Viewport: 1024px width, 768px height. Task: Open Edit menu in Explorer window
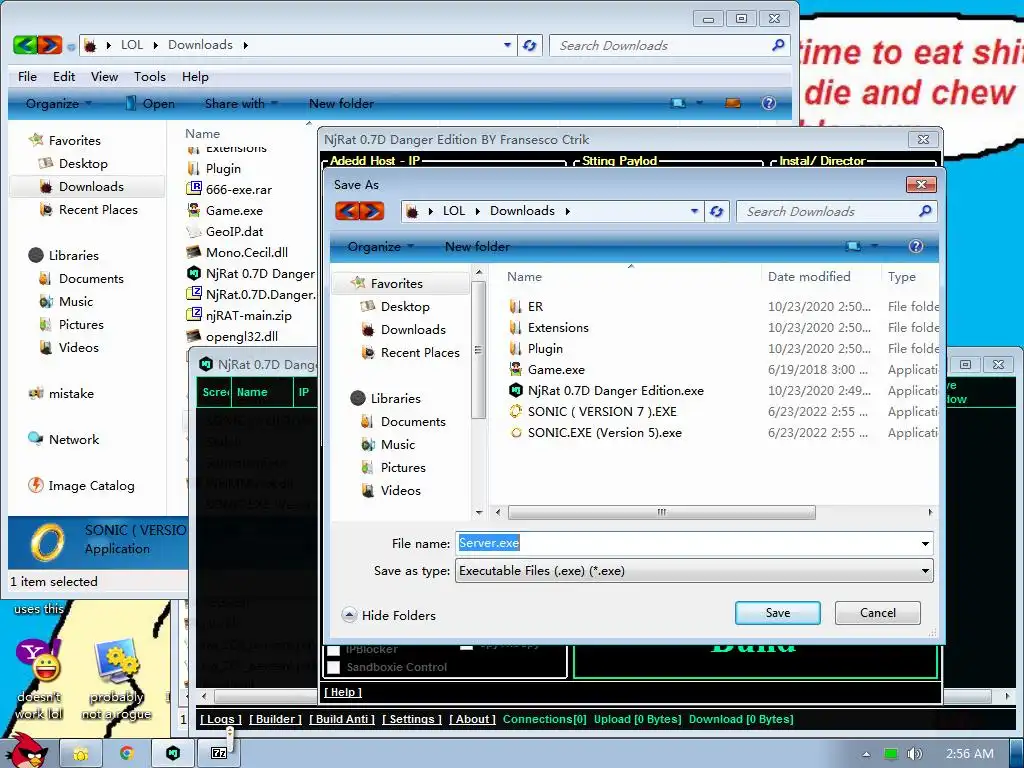tap(63, 76)
